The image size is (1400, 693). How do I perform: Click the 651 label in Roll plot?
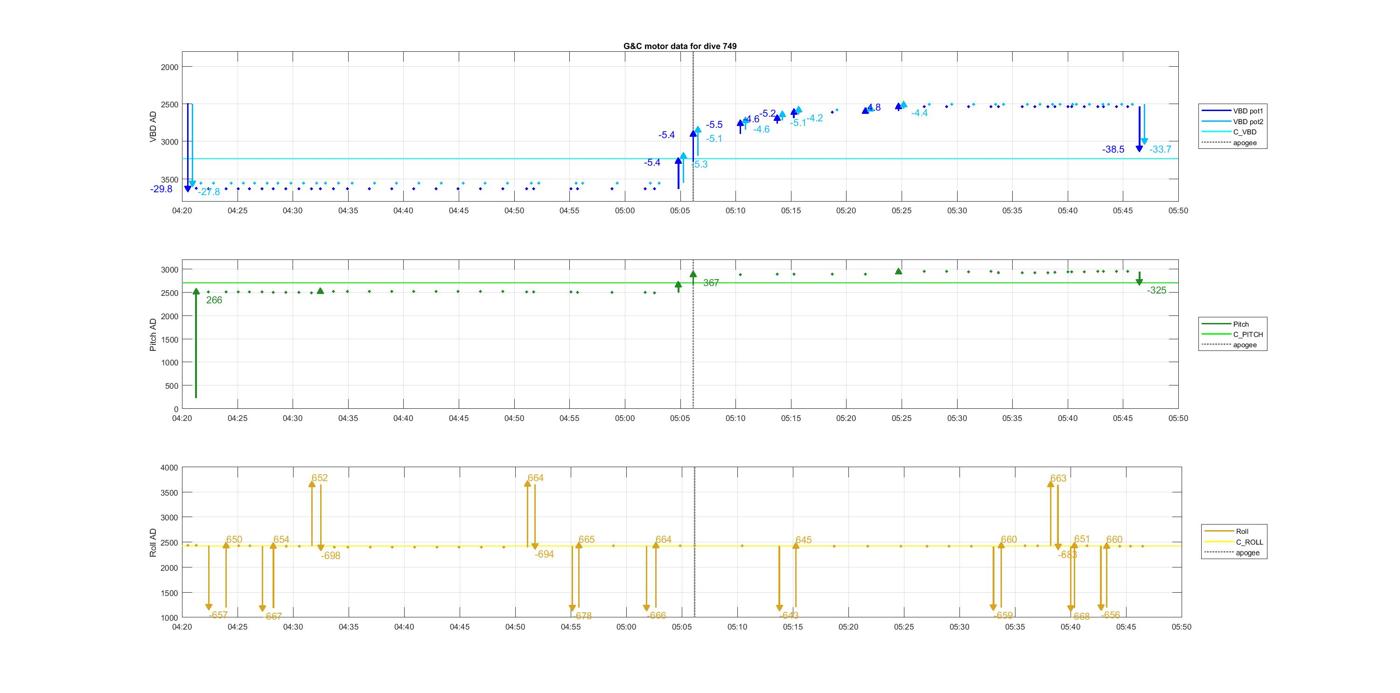1082,539
